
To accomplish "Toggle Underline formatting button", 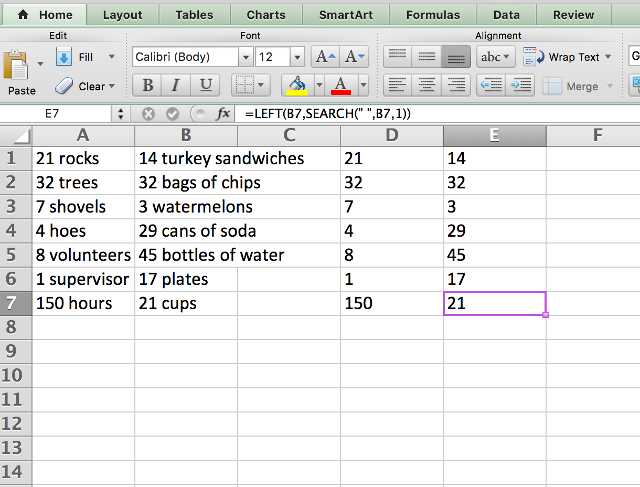I will click(205, 85).
